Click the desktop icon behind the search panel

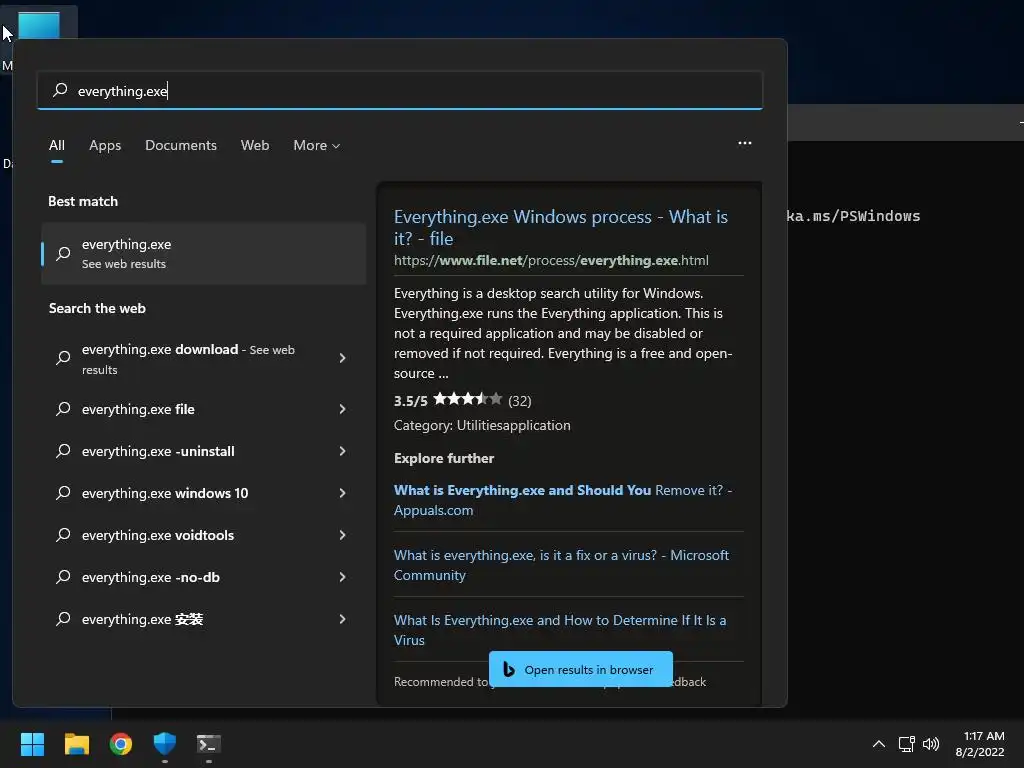[x=39, y=25]
